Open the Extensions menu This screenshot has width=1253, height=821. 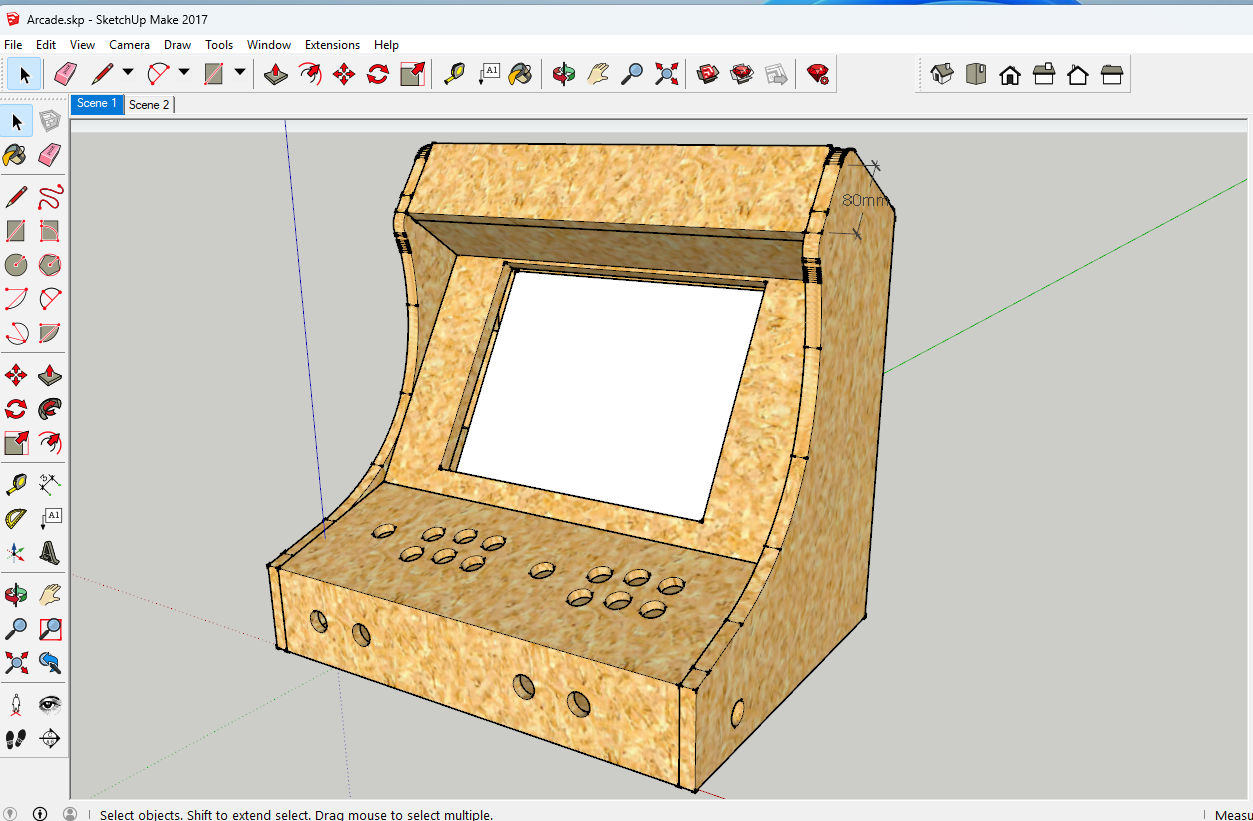point(332,45)
